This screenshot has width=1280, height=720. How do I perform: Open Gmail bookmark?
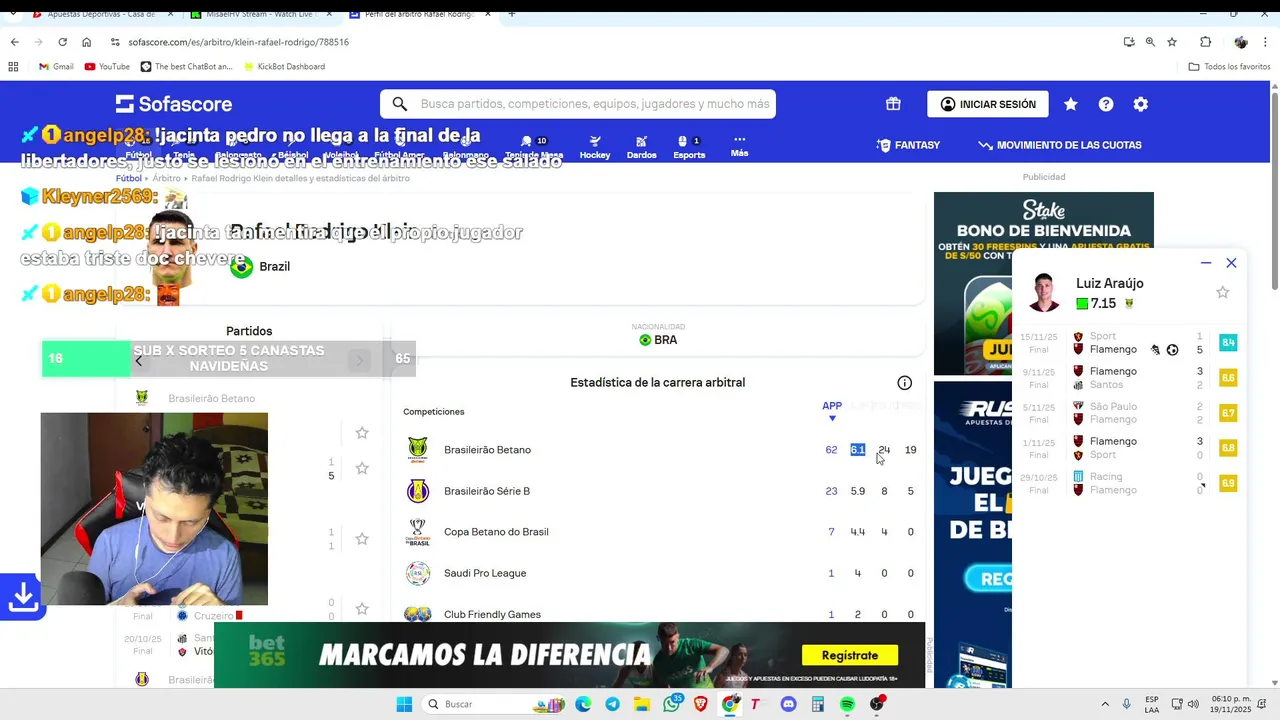coord(56,66)
